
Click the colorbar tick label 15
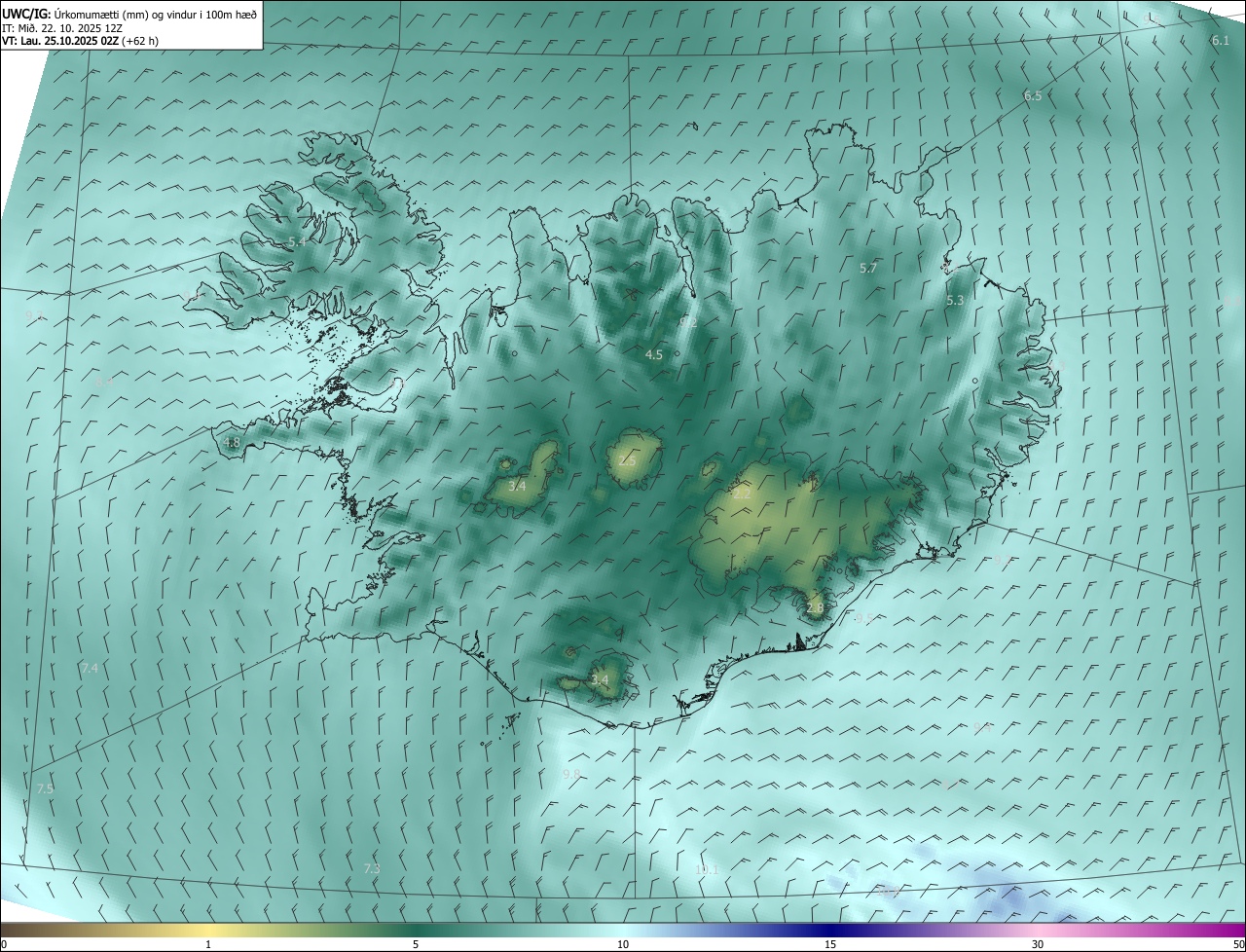pos(830,944)
